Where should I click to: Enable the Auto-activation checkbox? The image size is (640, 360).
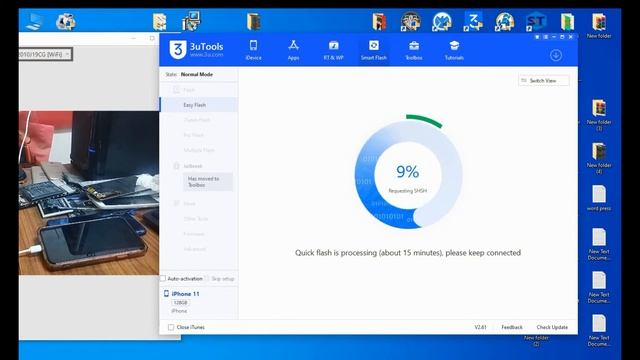click(163, 278)
